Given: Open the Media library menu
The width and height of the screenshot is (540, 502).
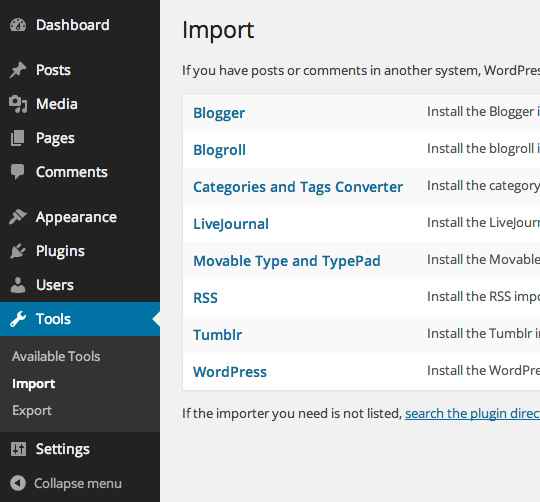Looking at the screenshot, I should [x=57, y=104].
